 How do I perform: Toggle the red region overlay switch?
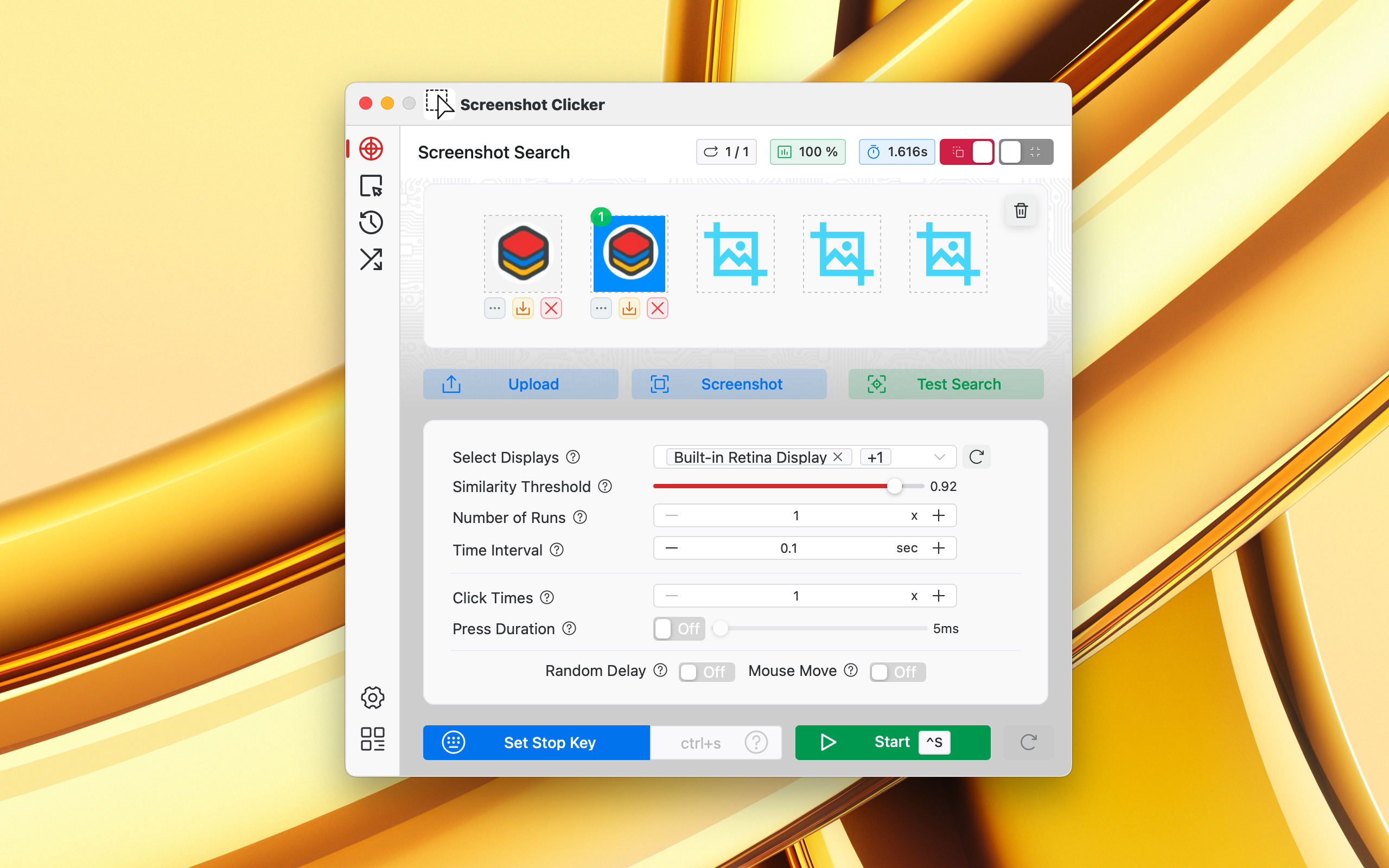[x=967, y=151]
